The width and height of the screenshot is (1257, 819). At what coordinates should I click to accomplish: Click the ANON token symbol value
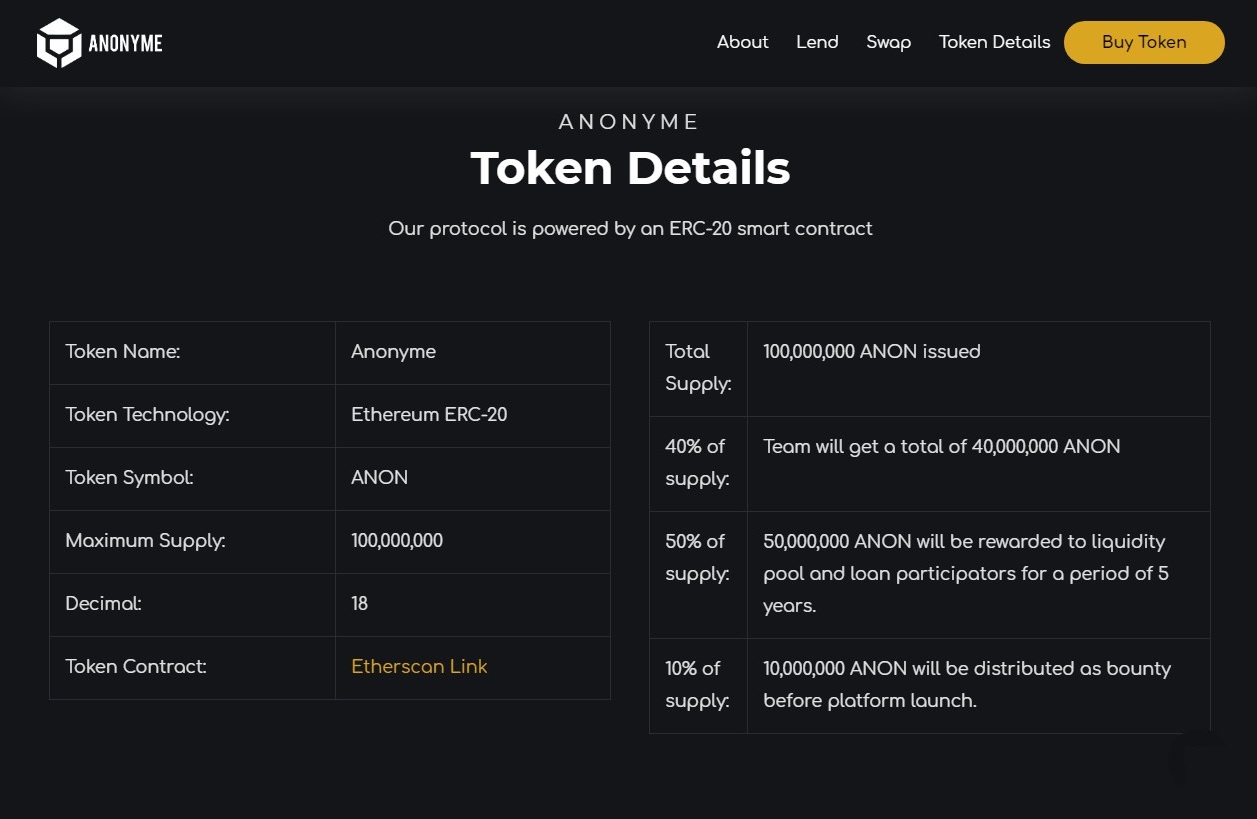click(x=380, y=477)
